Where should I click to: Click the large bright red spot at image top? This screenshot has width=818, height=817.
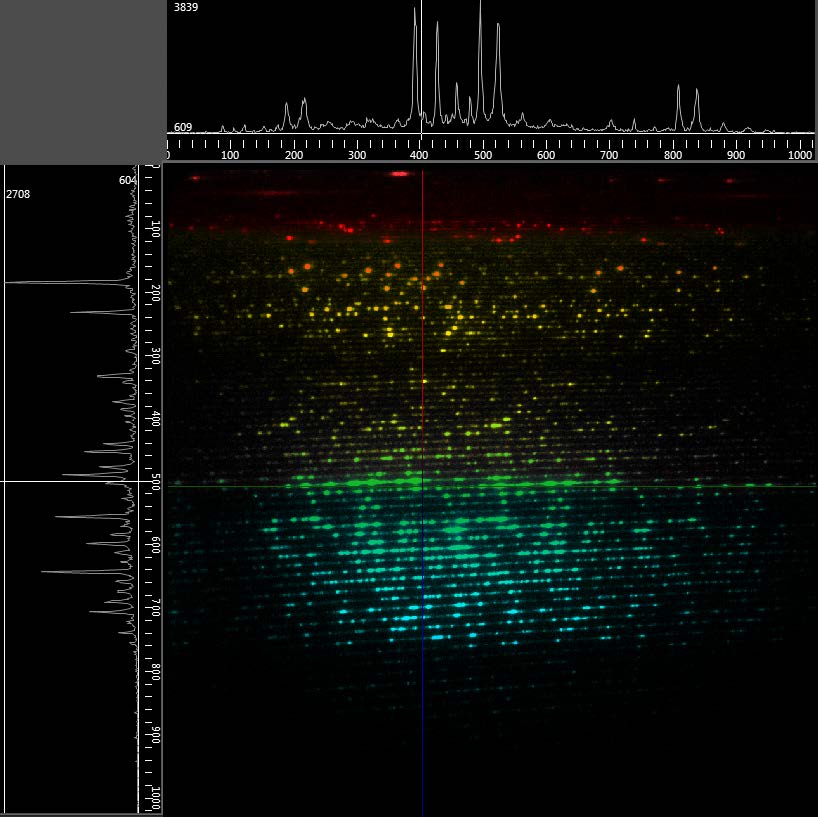point(400,174)
